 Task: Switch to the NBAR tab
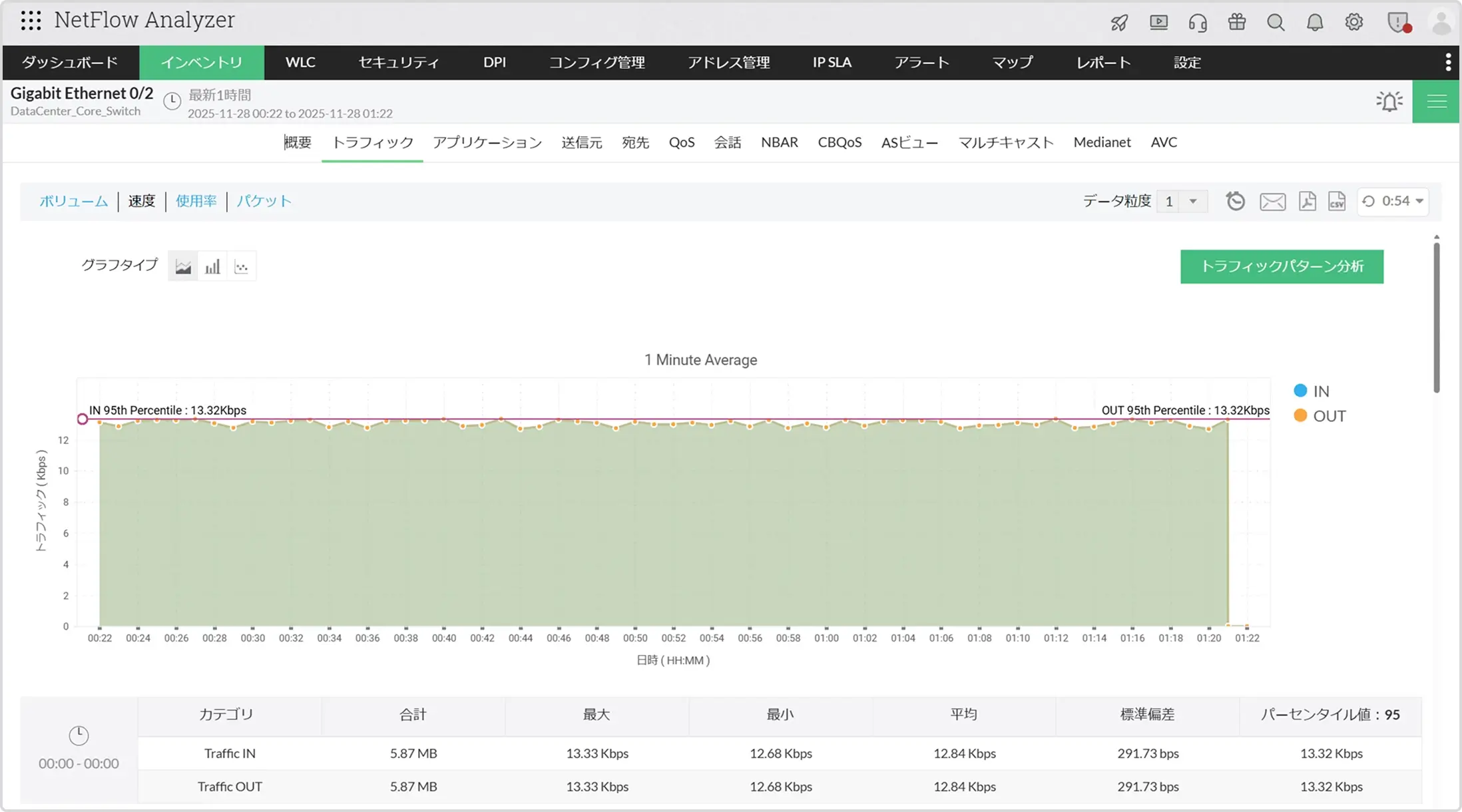point(780,142)
